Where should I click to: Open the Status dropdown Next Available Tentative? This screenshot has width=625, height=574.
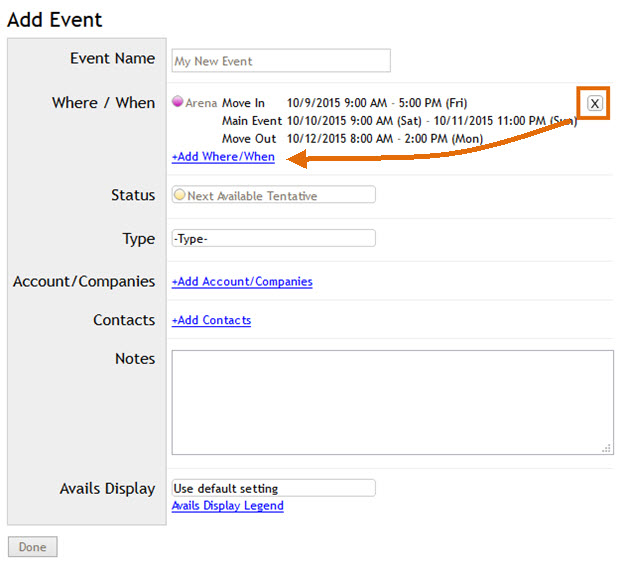coord(273,195)
